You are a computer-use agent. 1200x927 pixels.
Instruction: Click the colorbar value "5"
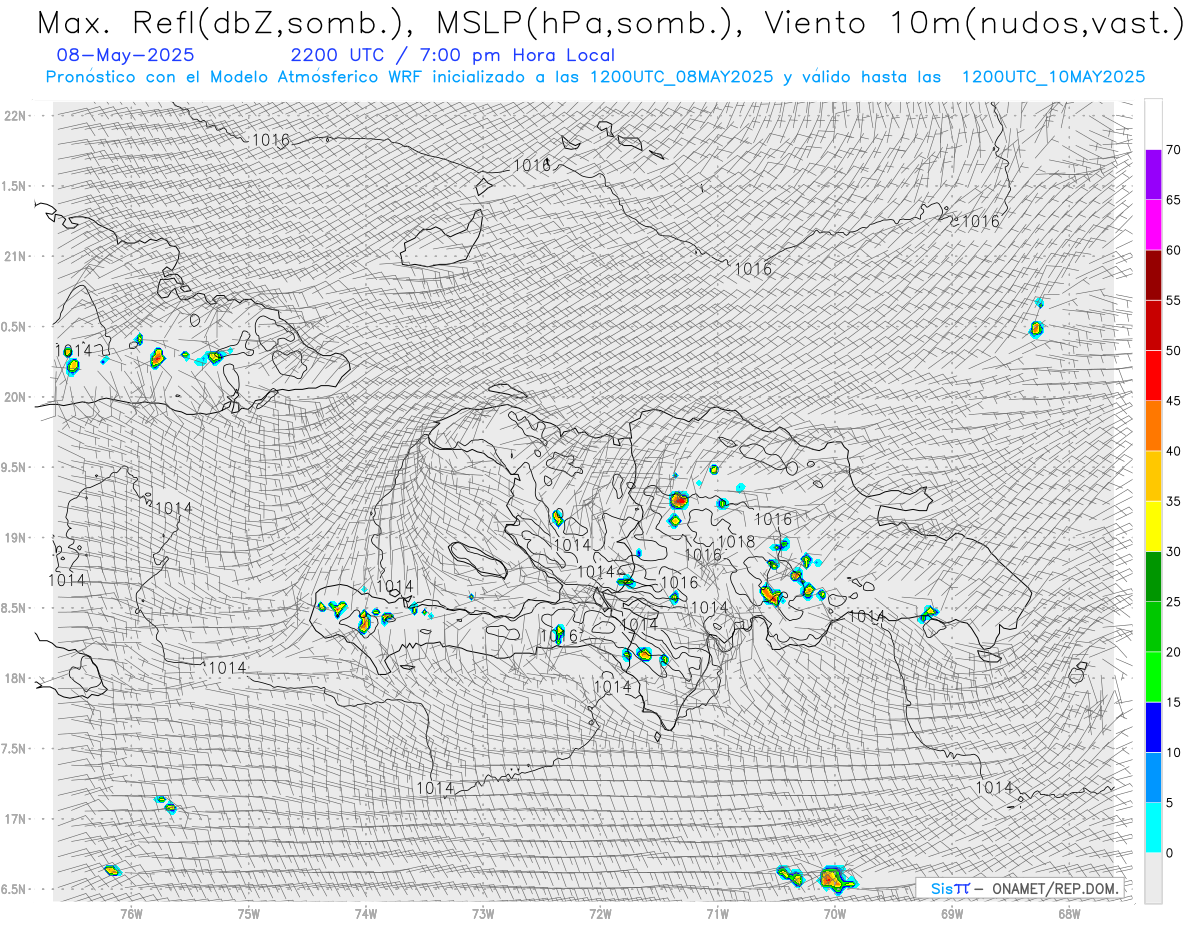coord(1169,803)
